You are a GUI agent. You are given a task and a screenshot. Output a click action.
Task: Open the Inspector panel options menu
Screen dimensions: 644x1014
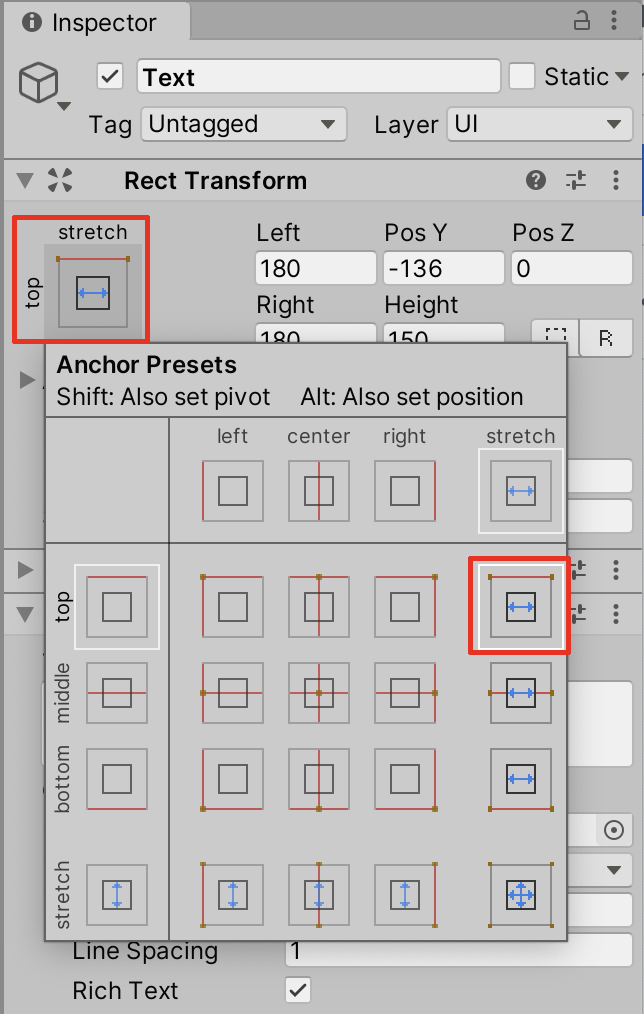coord(615,21)
